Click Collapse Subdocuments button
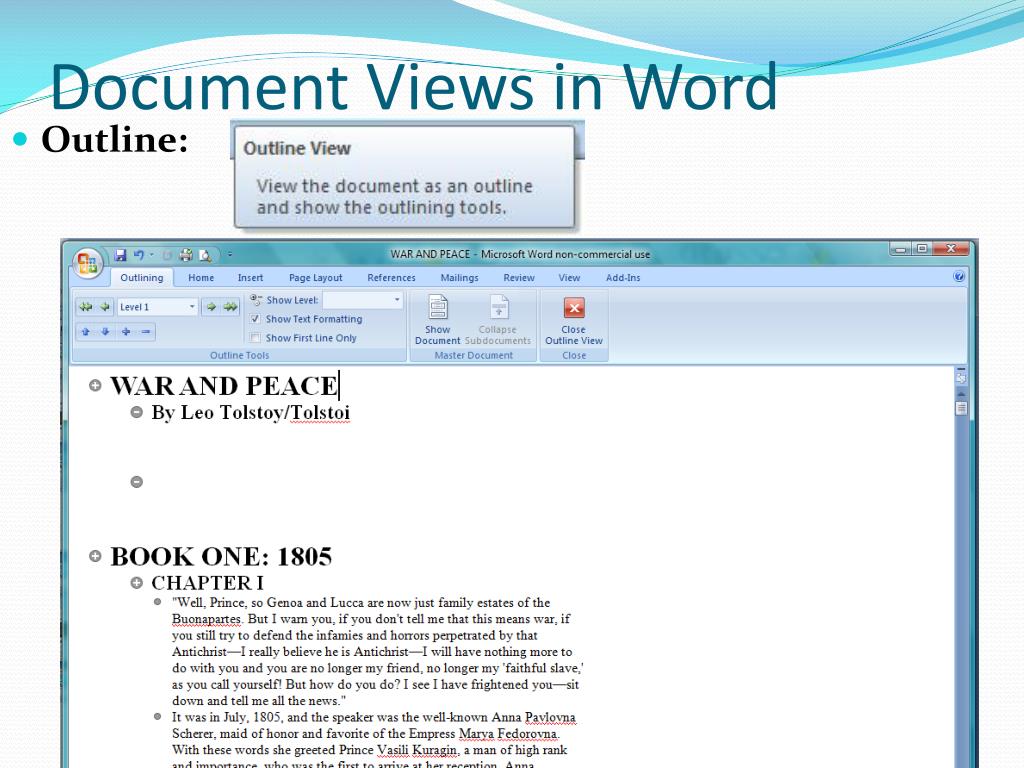 [x=498, y=319]
